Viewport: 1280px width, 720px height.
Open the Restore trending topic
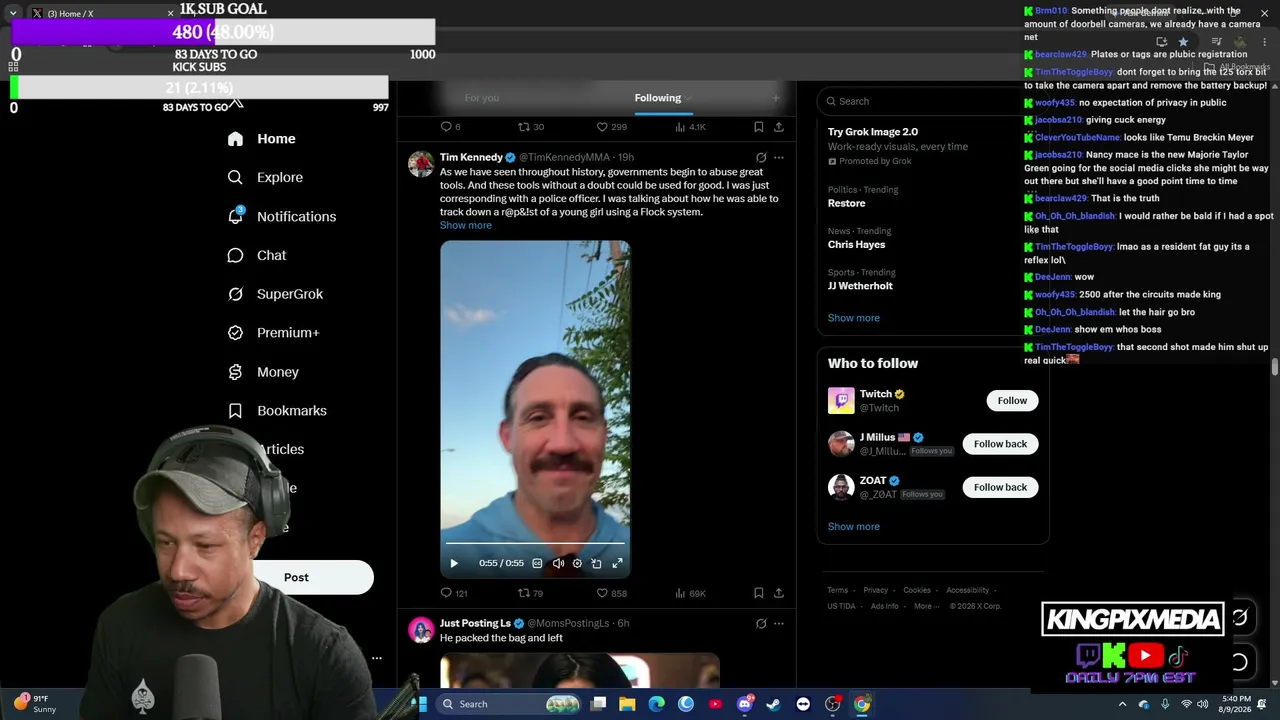846,203
